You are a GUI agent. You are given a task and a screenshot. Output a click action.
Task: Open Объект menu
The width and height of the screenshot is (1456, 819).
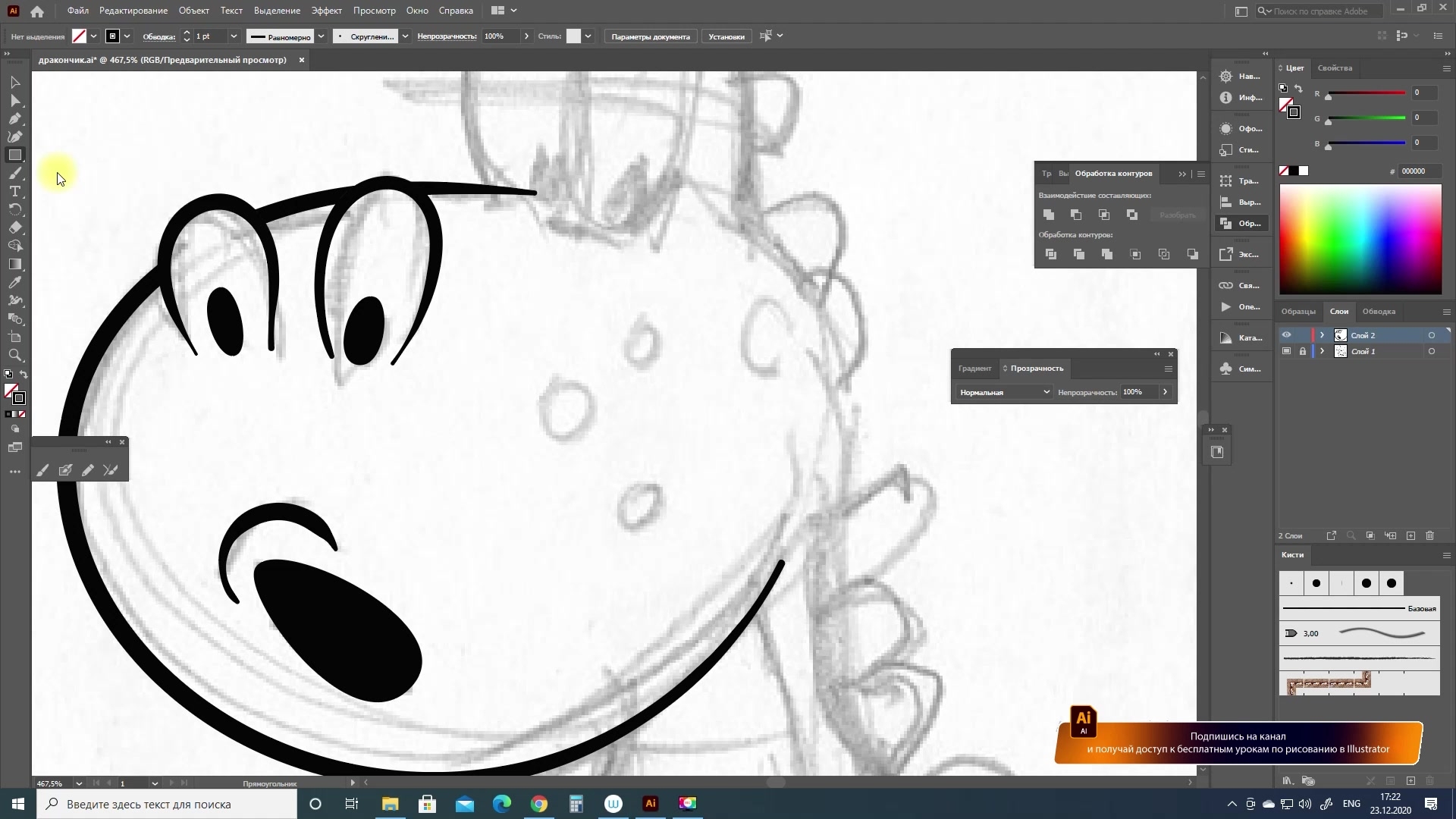193,11
